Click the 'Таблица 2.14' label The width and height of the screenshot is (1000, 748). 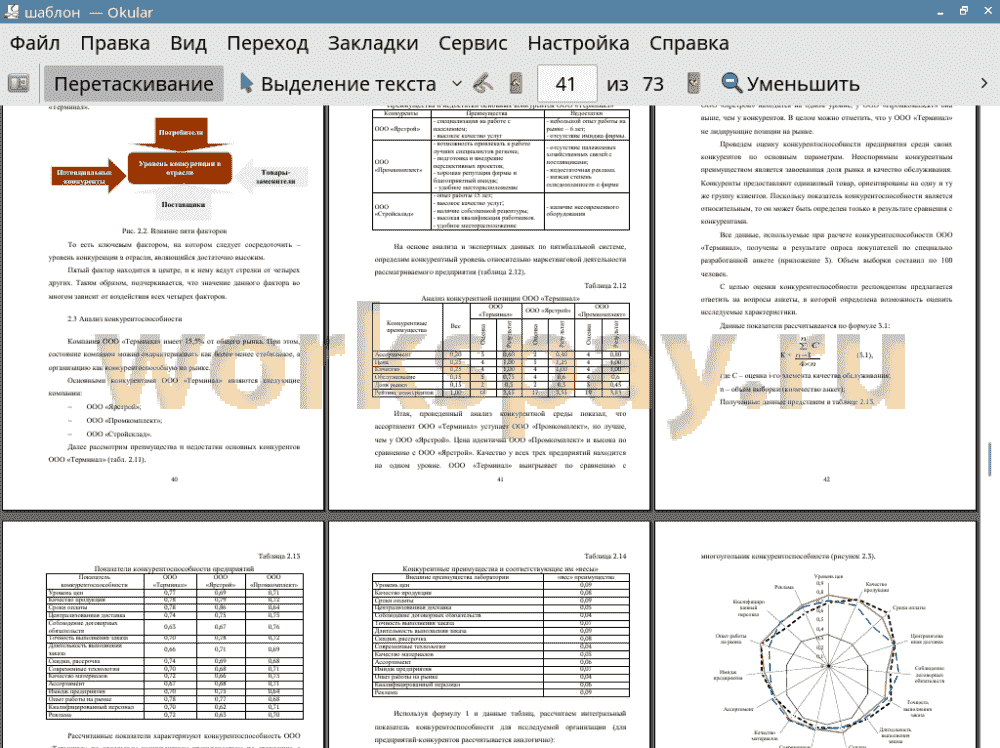coord(605,556)
